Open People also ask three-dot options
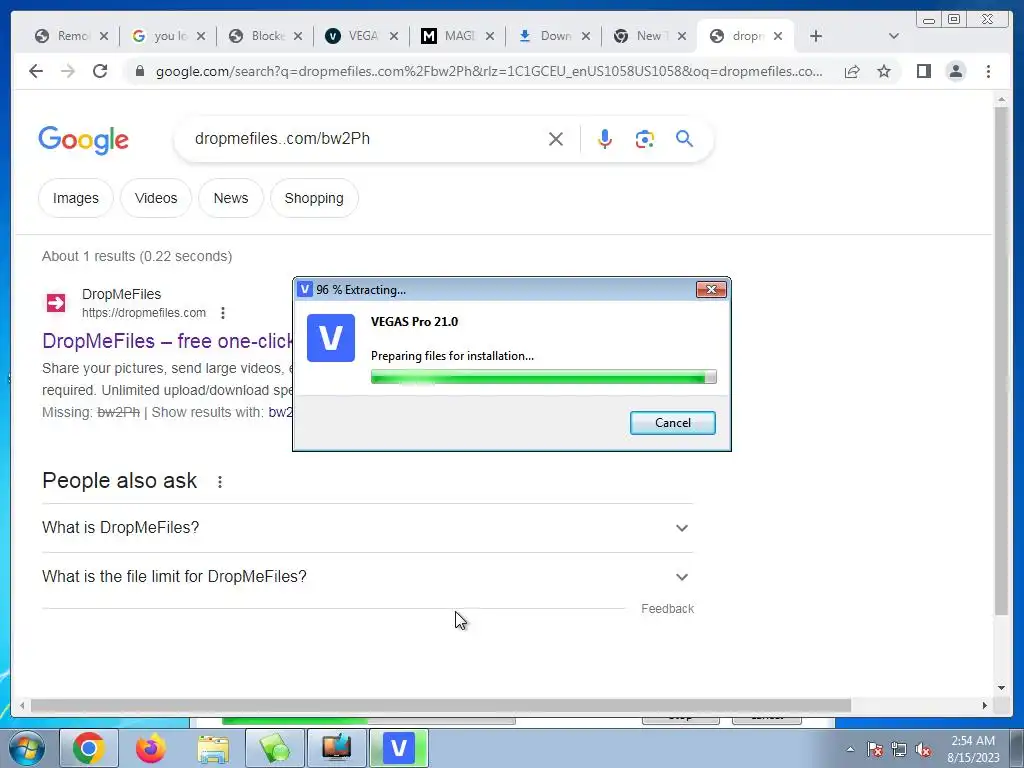 pyautogui.click(x=220, y=482)
